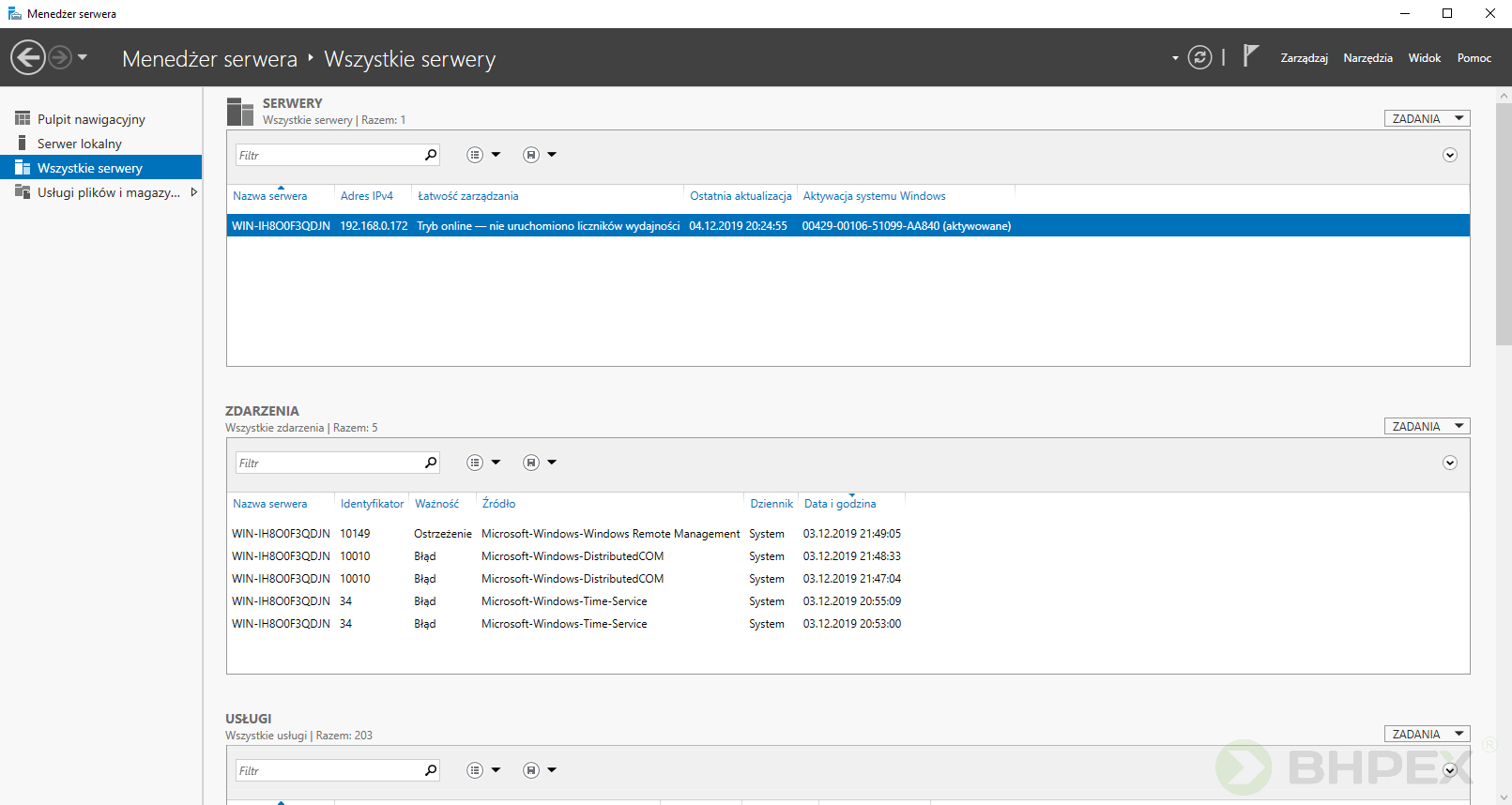Viewport: 1512px width, 805px height.
Task: Open dropdown arrow left of refresh icon
Action: [1175, 58]
